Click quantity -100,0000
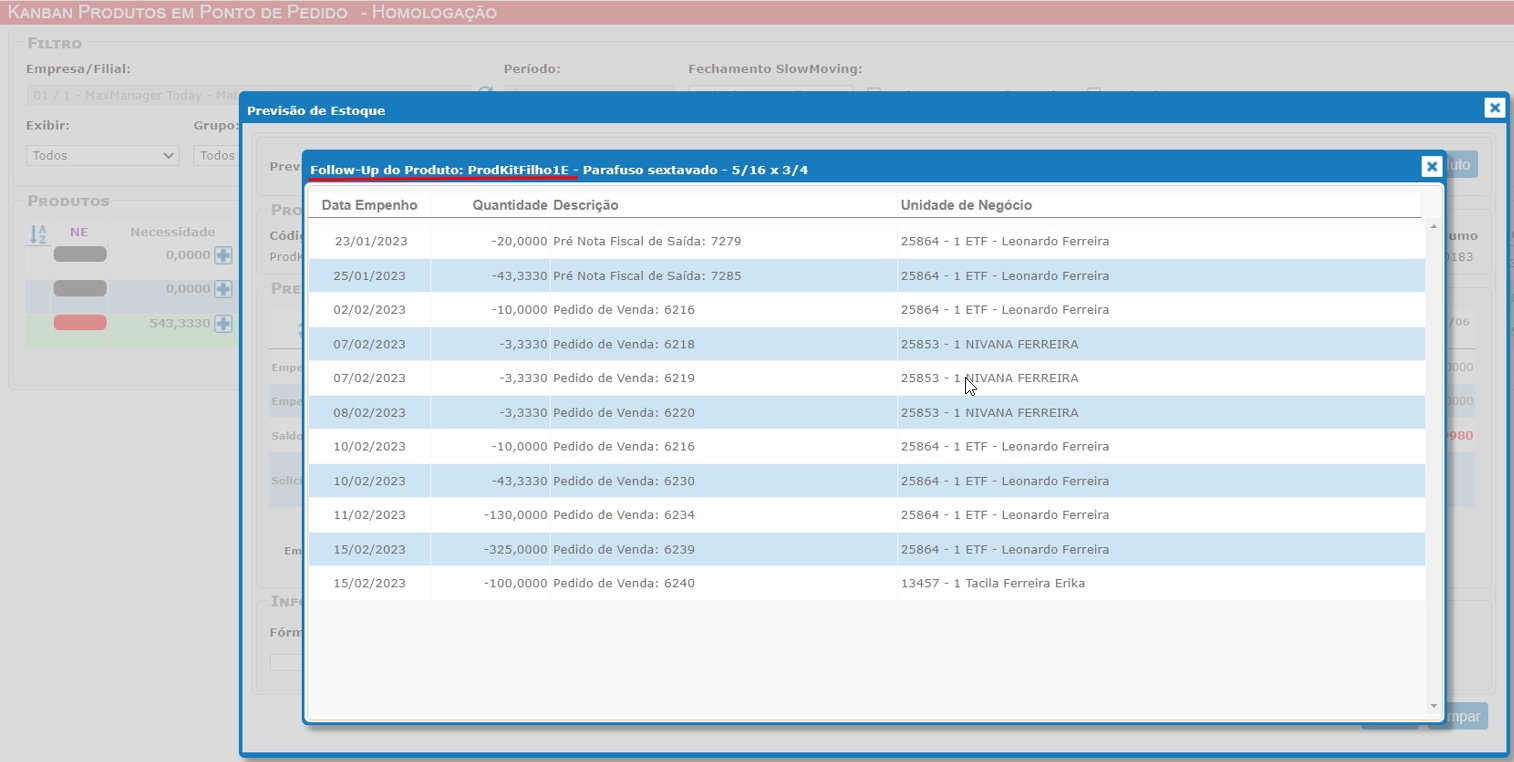 (x=515, y=583)
